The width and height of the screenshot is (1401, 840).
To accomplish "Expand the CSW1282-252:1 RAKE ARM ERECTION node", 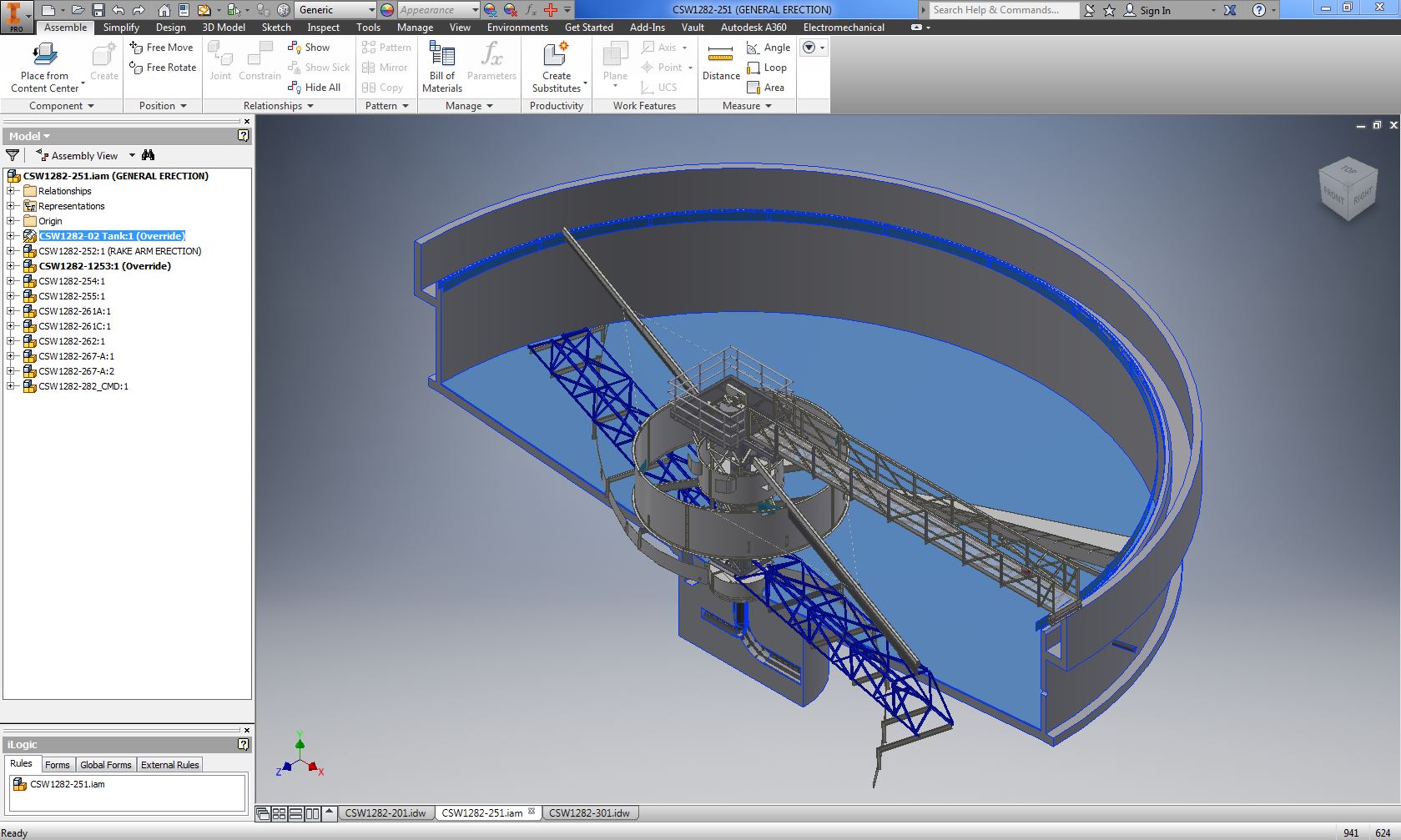I will pyautogui.click(x=11, y=251).
